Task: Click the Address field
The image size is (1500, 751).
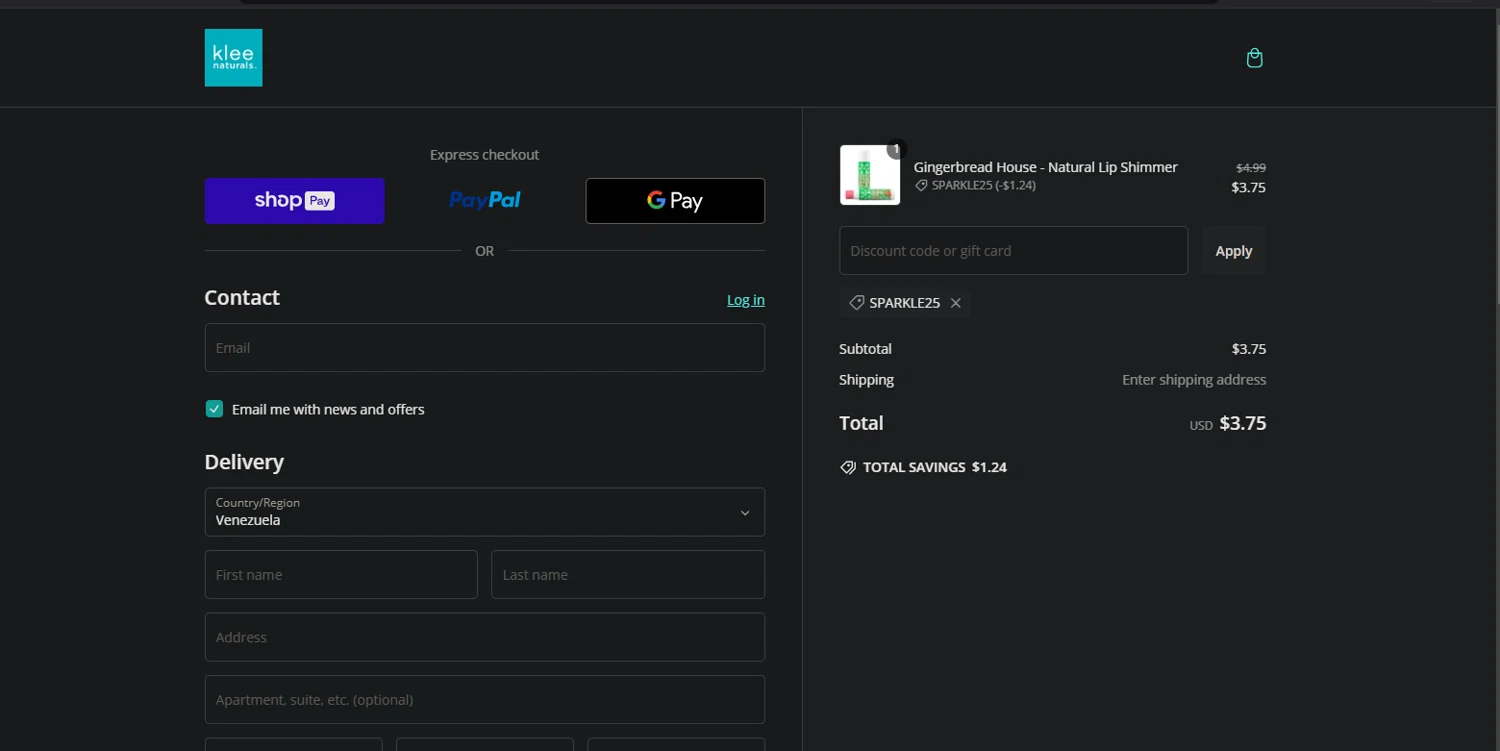Action: 485,637
